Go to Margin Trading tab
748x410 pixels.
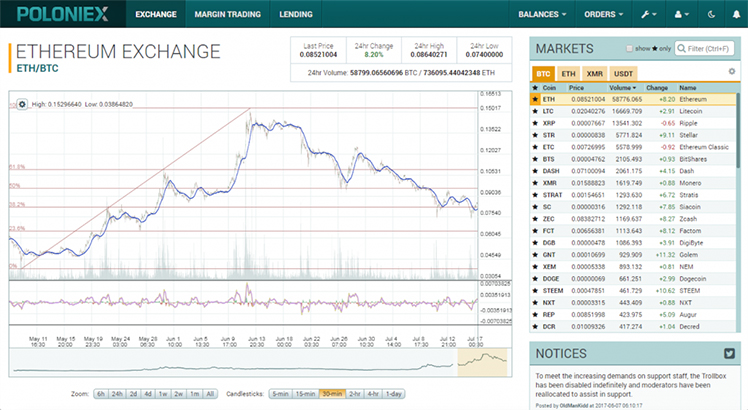click(x=228, y=14)
